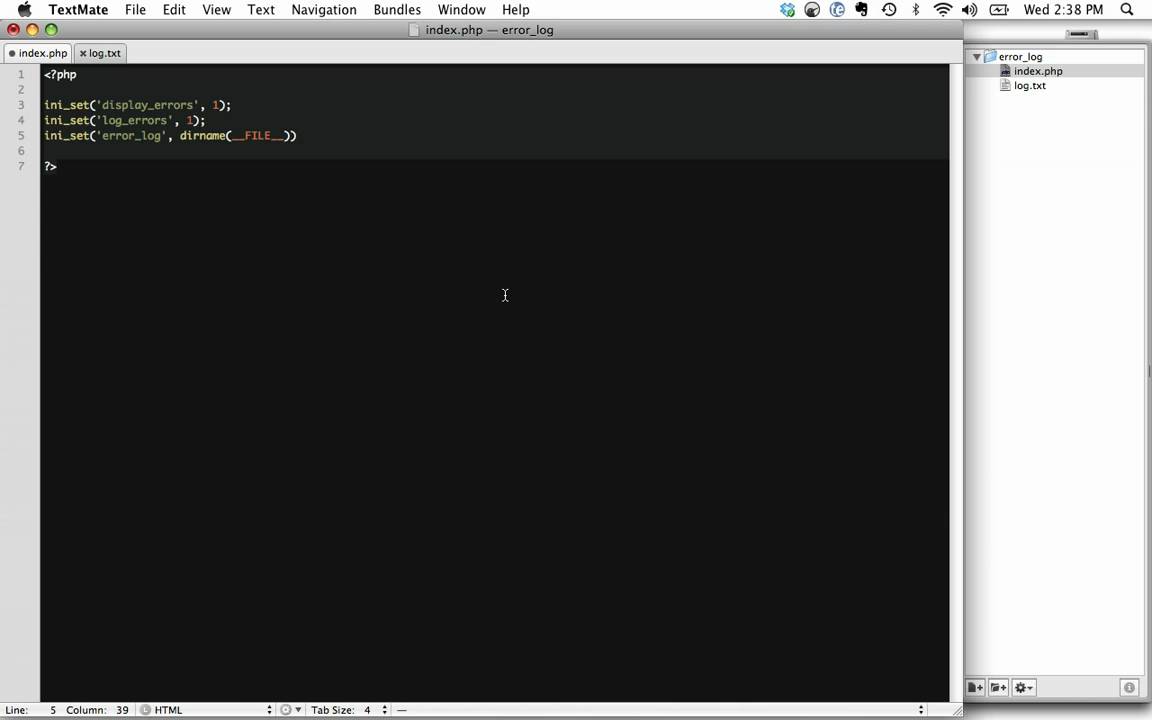Click the language 'L' icon in status bar
The image size is (1152, 720).
click(x=145, y=710)
